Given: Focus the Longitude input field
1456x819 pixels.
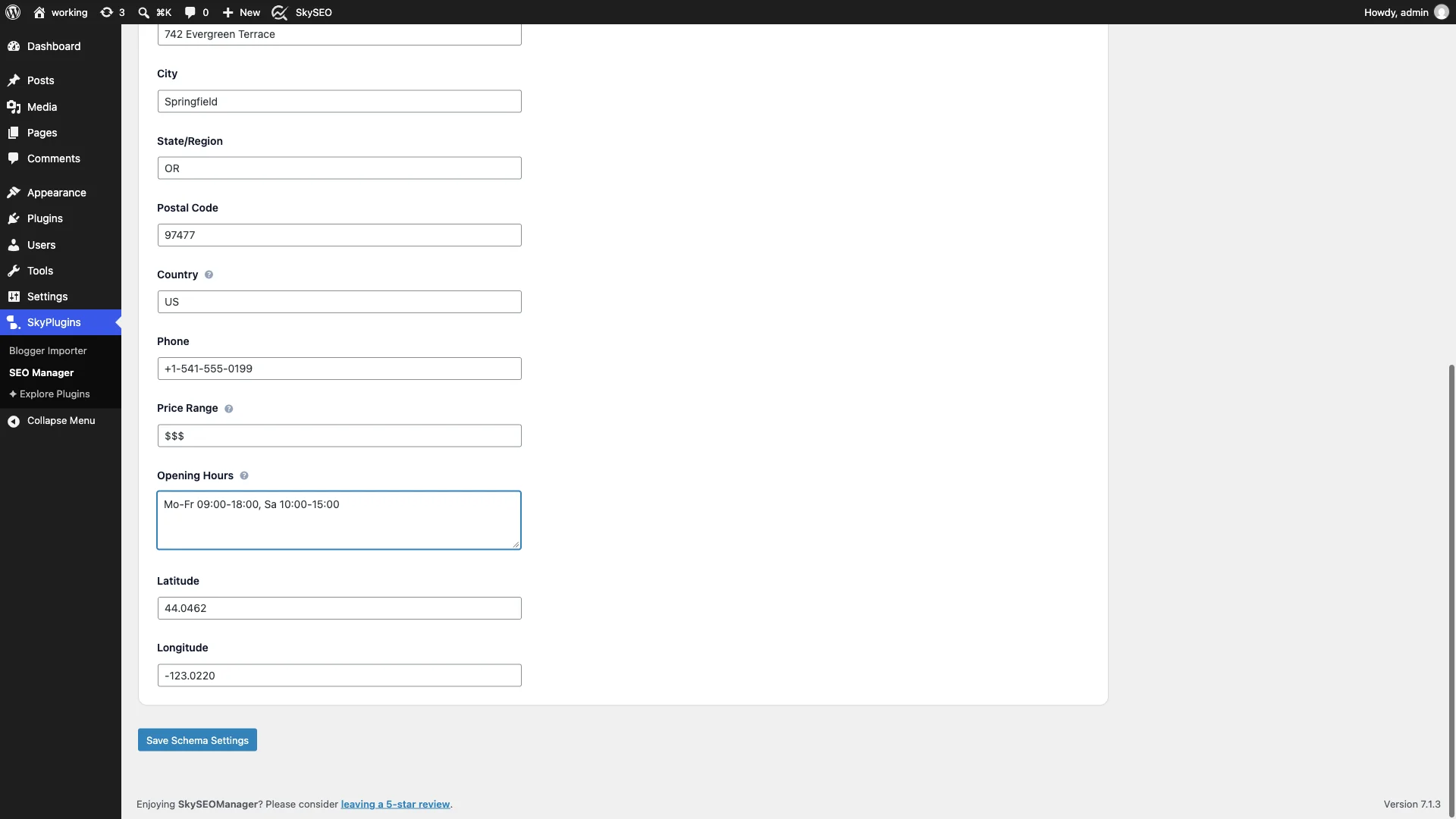Looking at the screenshot, I should (339, 676).
